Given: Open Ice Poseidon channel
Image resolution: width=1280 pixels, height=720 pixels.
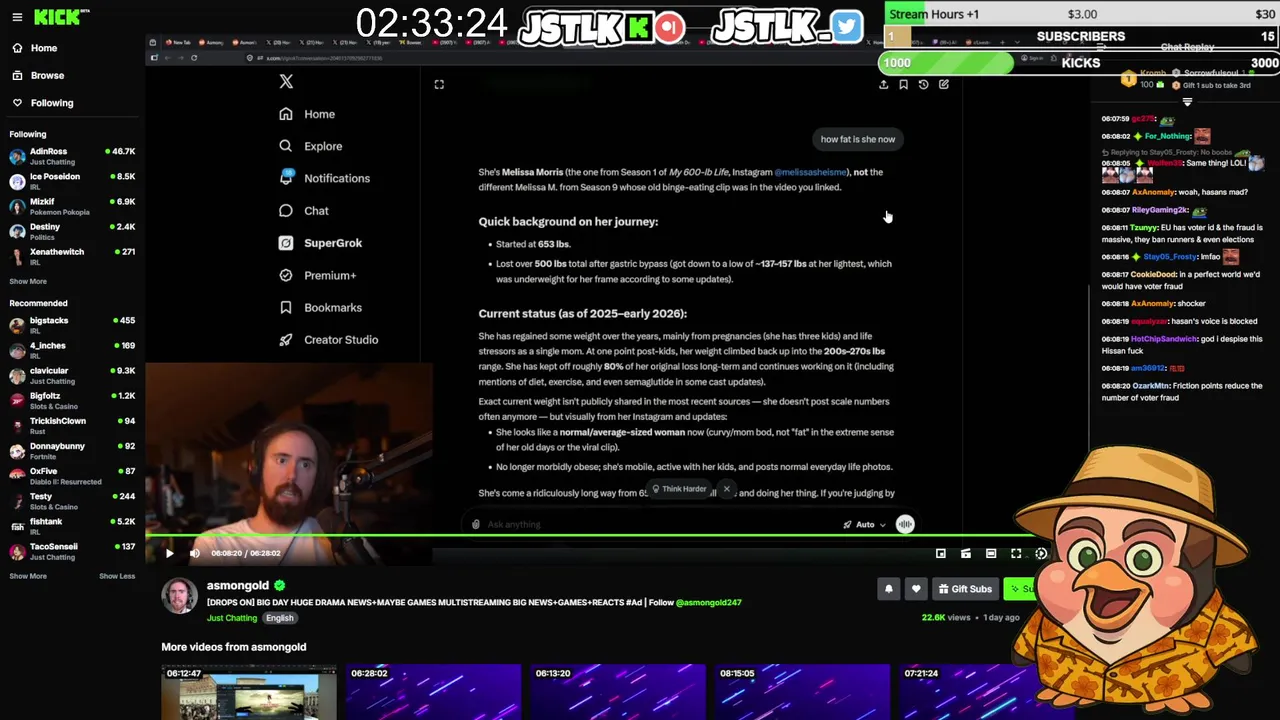Looking at the screenshot, I should [72, 181].
